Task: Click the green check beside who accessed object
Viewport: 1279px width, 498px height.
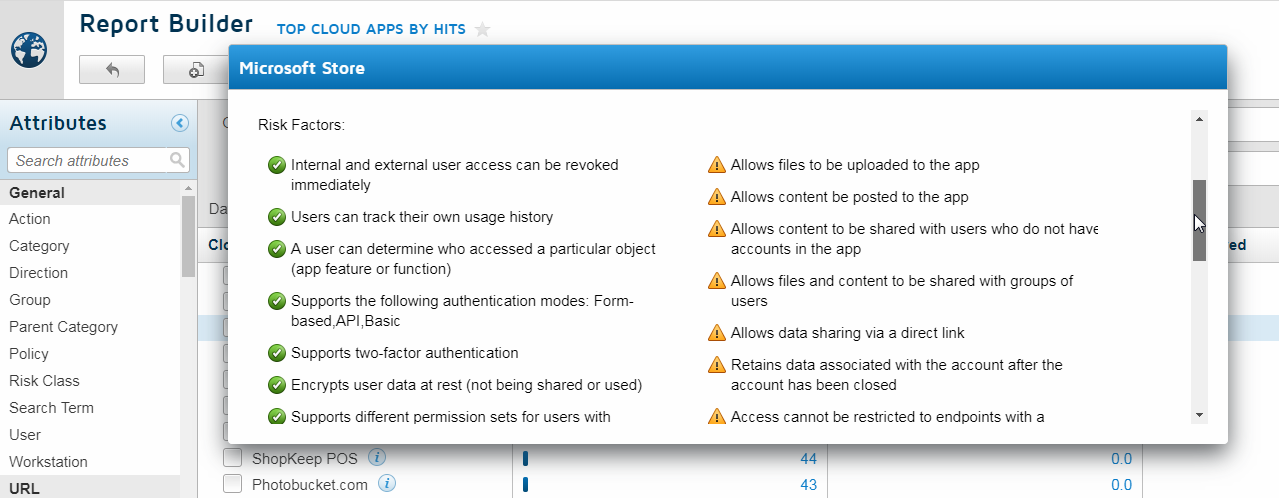Action: pyautogui.click(x=277, y=249)
